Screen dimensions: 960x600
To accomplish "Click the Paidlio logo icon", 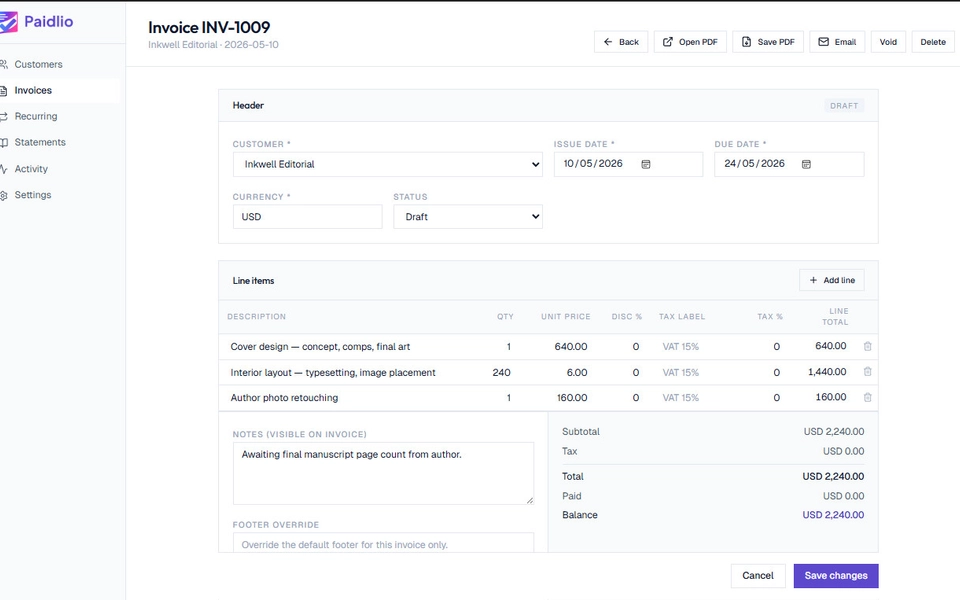I will [8, 22].
